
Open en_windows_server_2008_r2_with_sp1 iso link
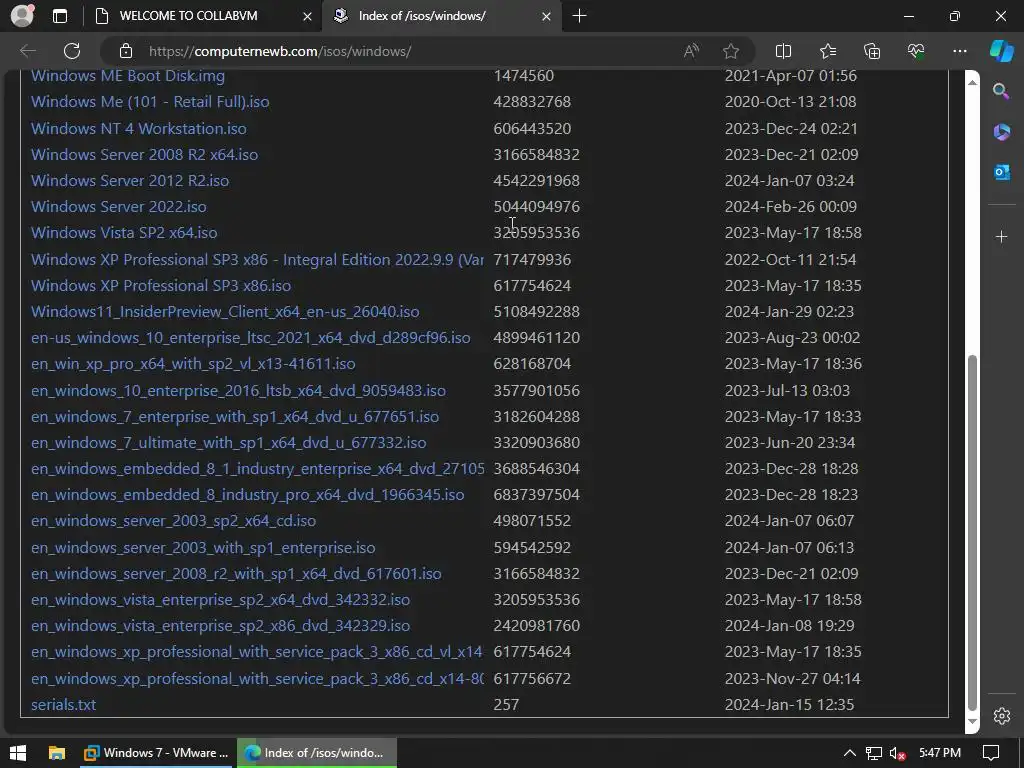[236, 575]
